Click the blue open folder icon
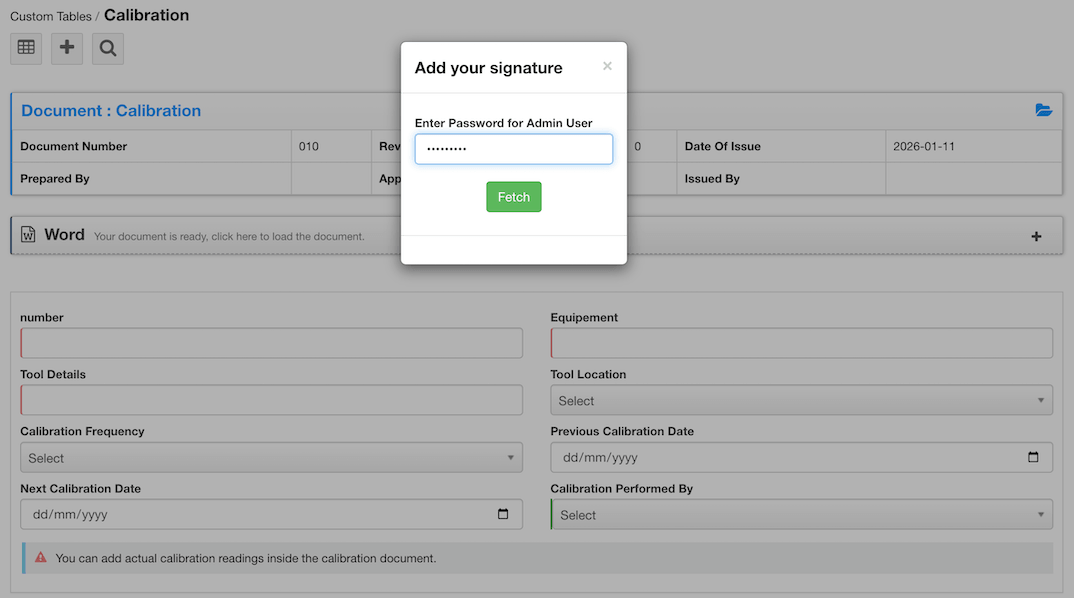Image resolution: width=1074 pixels, height=598 pixels. 1043,110
